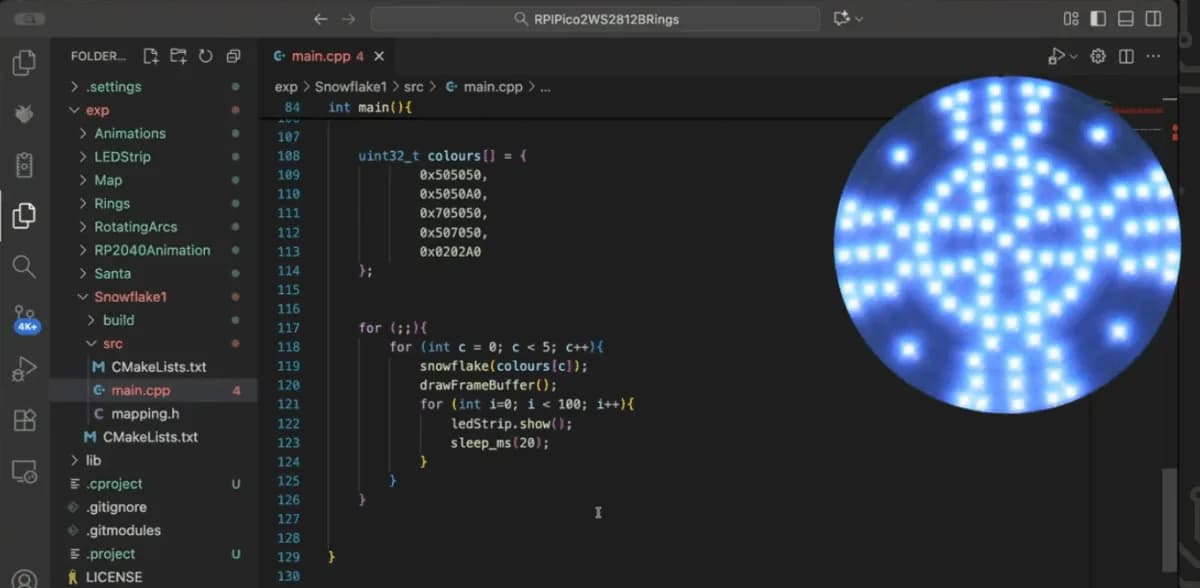Open the Customize Layout icon
The image size is (1200, 588).
click(1071, 19)
